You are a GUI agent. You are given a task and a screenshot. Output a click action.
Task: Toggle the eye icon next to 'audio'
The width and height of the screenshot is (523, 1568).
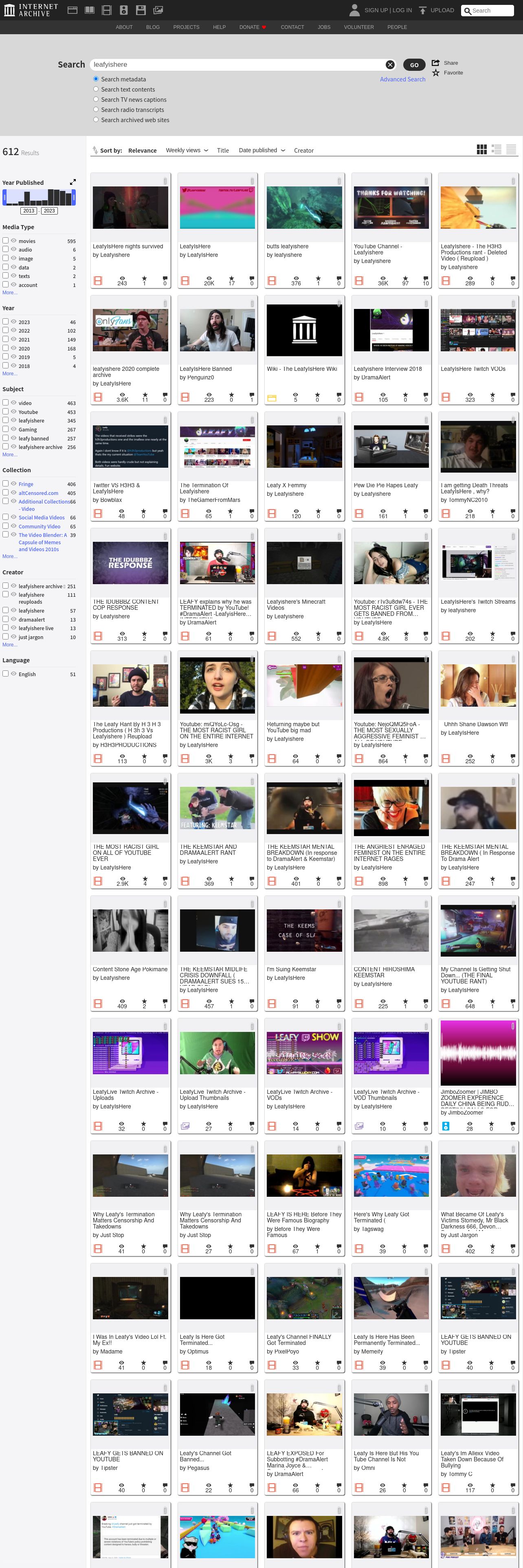pyautogui.click(x=13, y=250)
